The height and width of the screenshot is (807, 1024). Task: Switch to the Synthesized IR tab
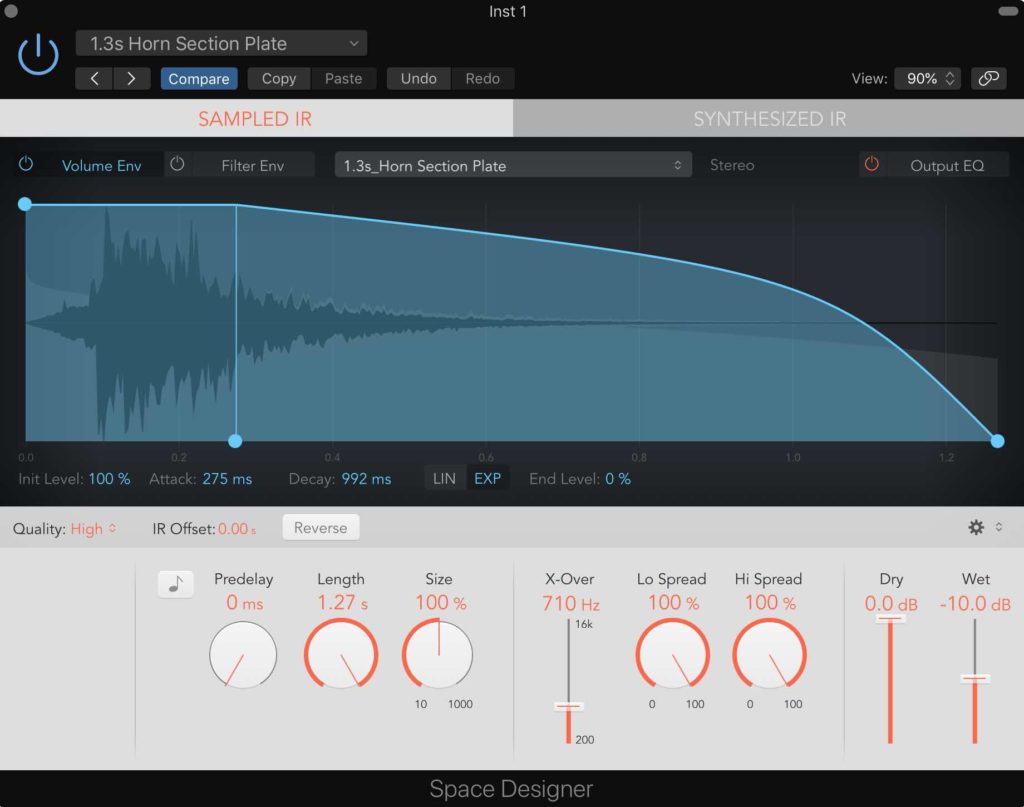769,119
